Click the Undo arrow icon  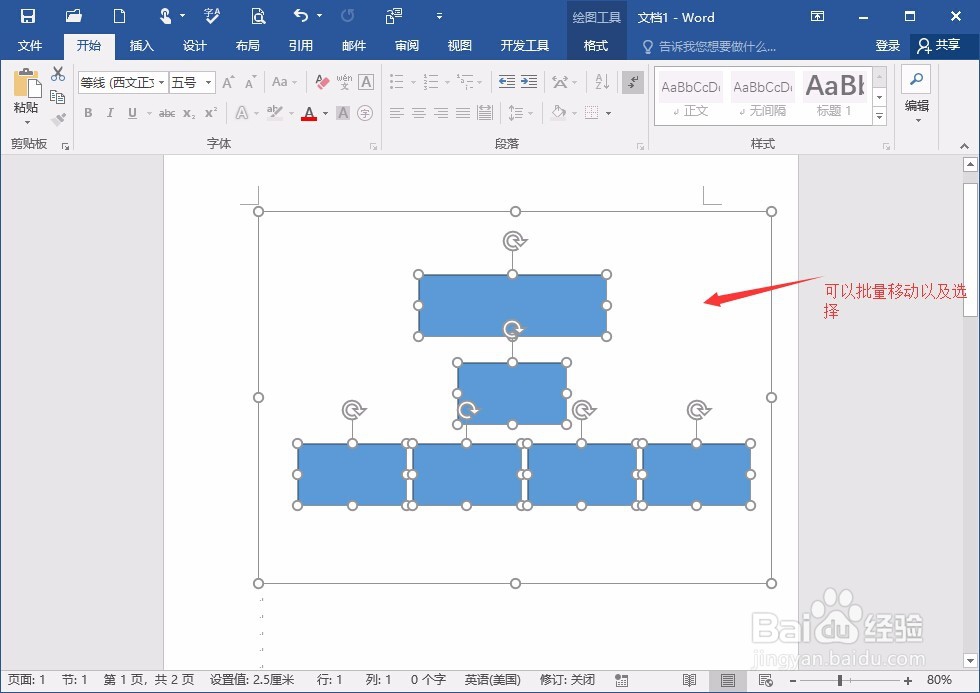pyautogui.click(x=301, y=16)
